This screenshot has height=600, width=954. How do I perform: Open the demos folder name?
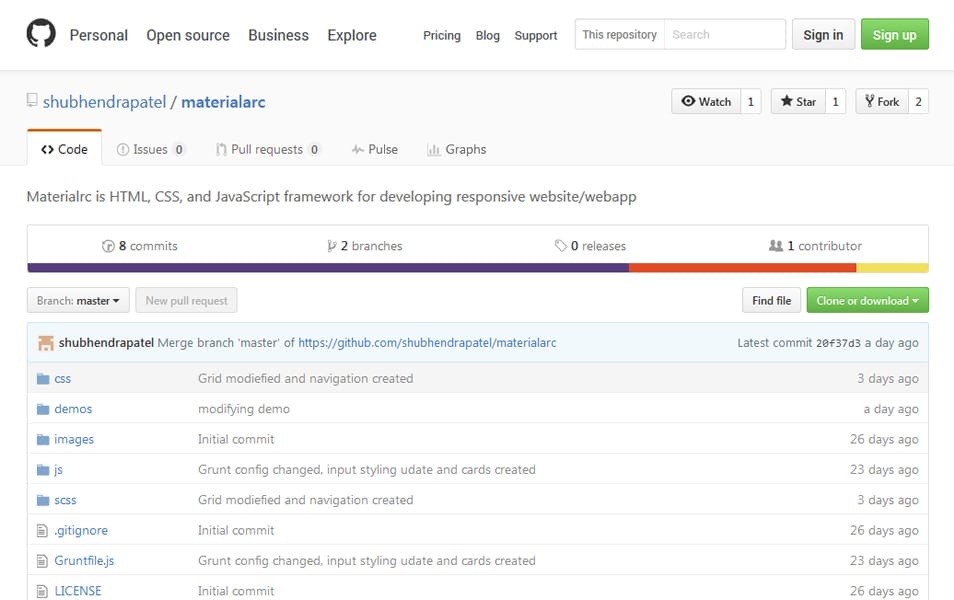click(x=73, y=409)
